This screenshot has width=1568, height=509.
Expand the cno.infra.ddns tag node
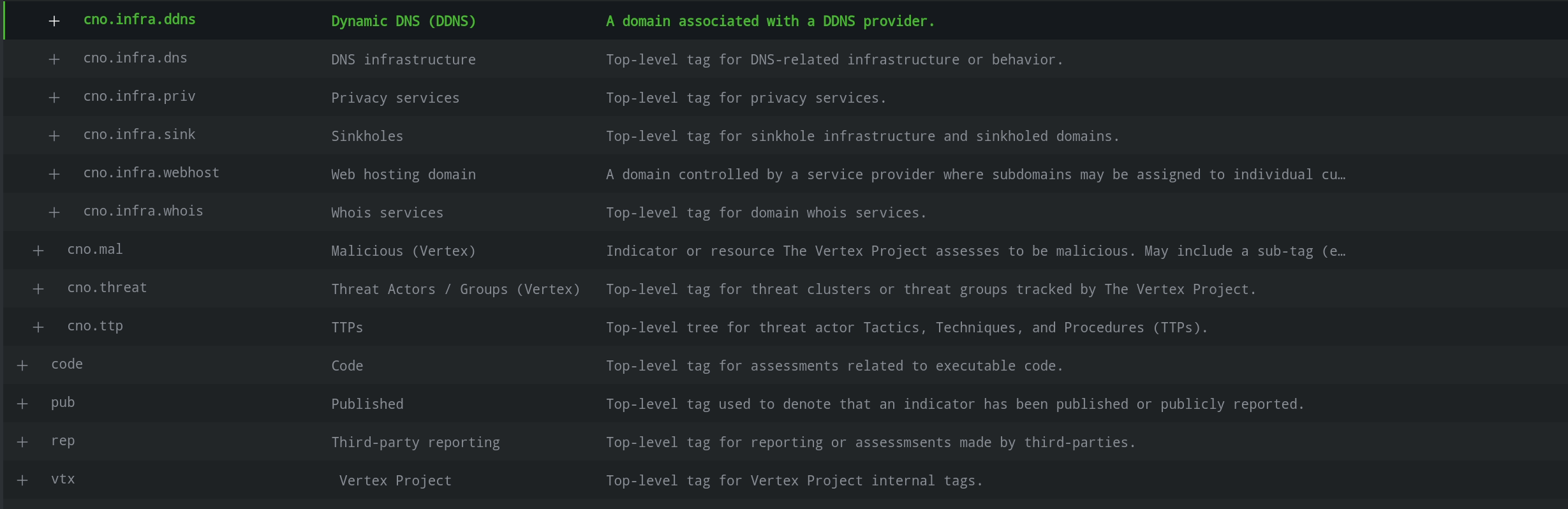pos(54,21)
